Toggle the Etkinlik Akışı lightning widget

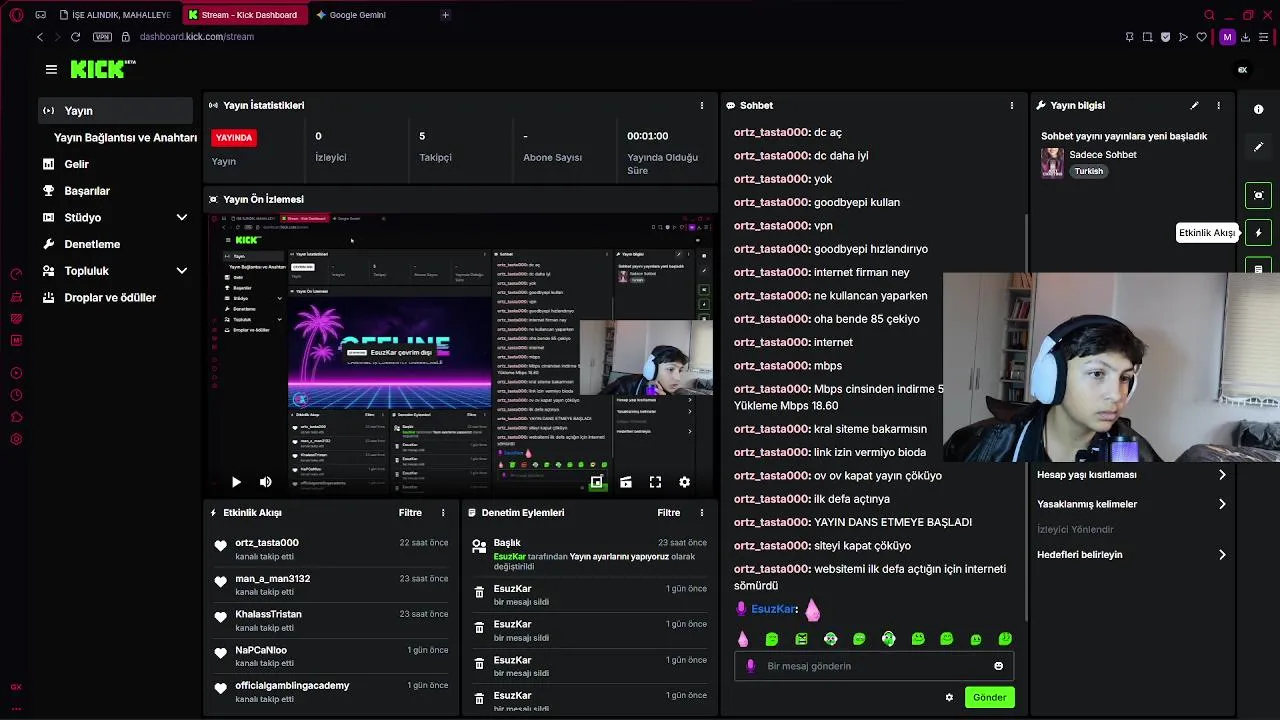coord(1258,233)
